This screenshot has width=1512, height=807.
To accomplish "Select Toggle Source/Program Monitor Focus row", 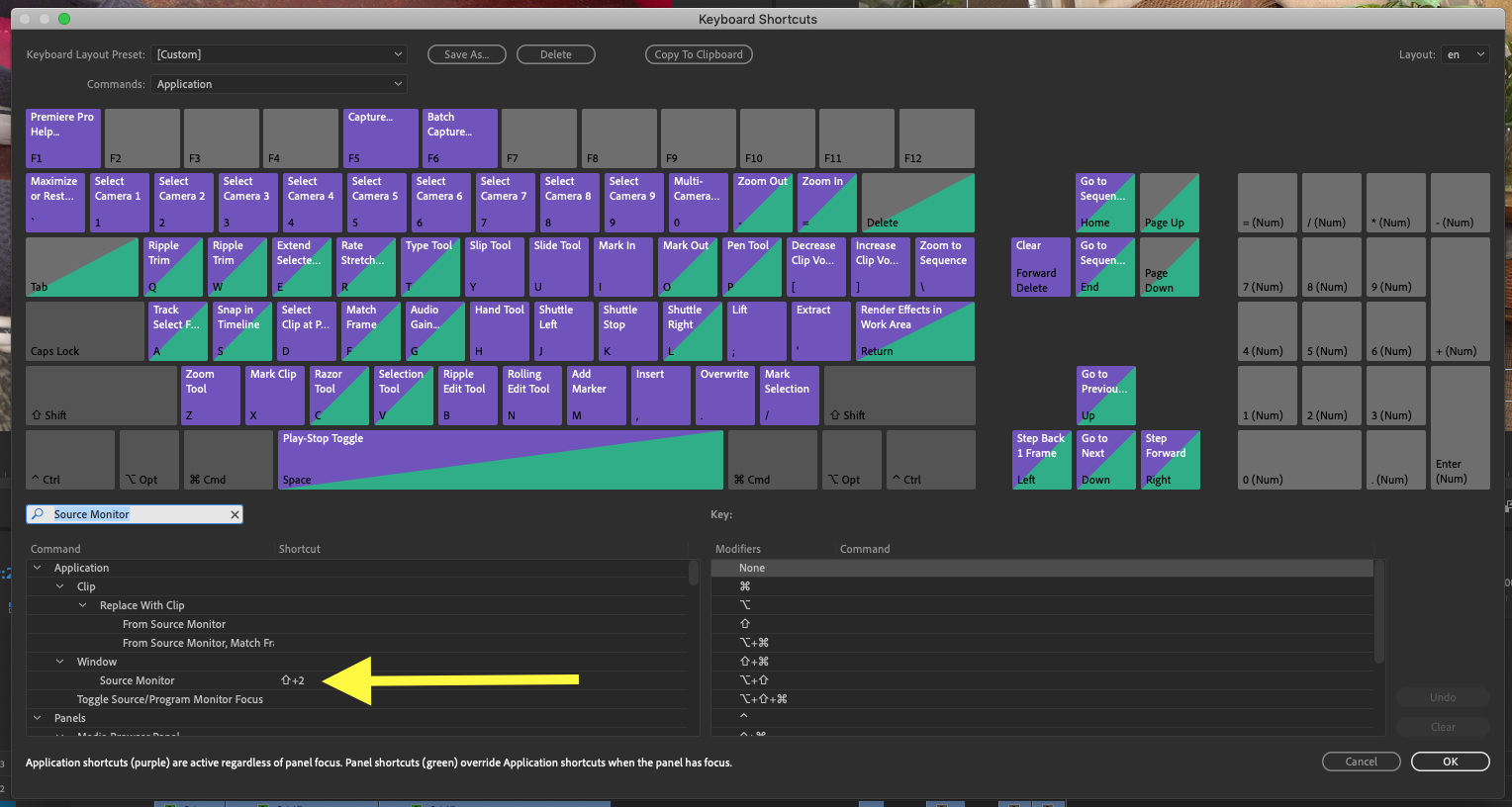I will coord(357,699).
